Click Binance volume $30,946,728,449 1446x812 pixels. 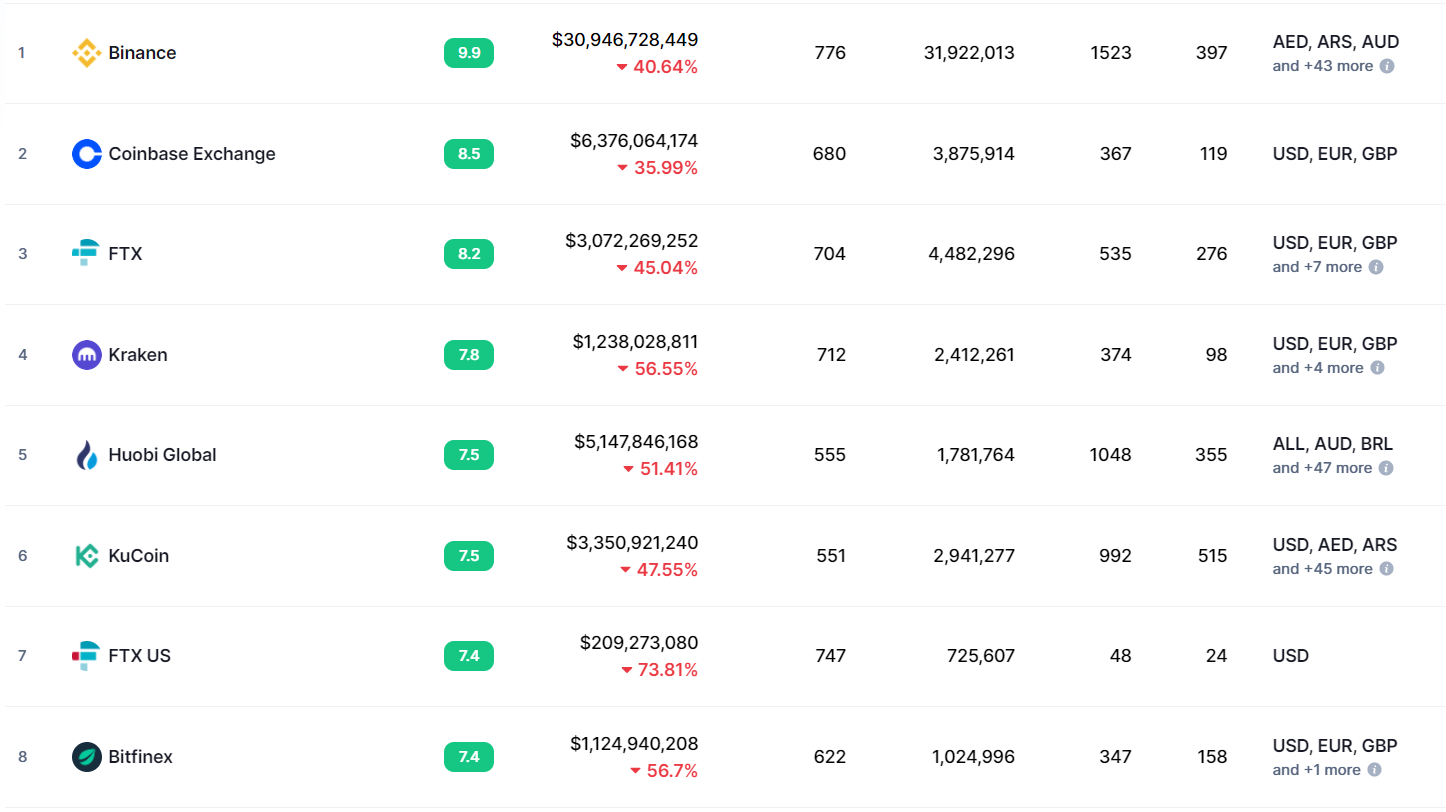click(625, 40)
